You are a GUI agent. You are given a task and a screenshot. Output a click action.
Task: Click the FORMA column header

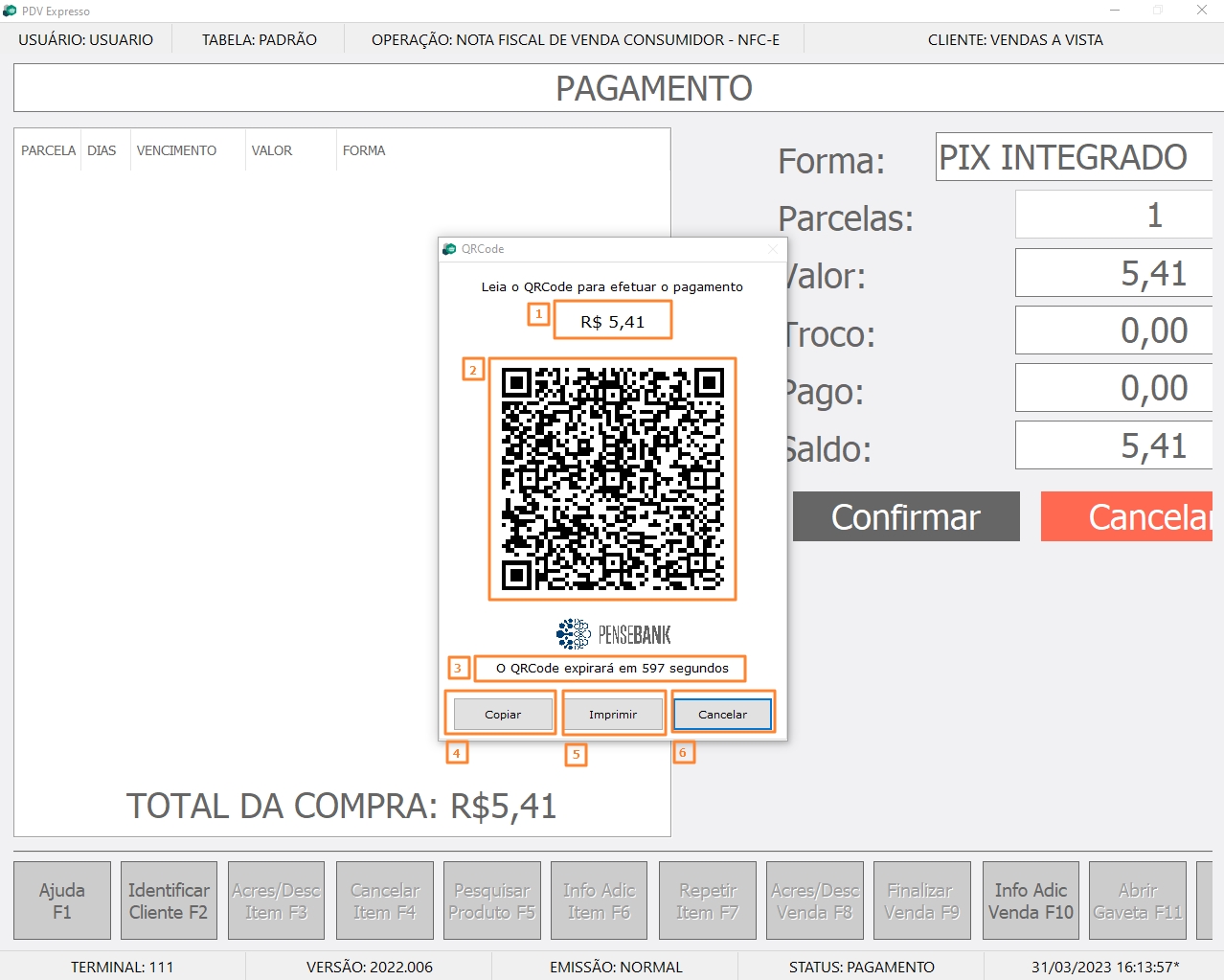[364, 150]
